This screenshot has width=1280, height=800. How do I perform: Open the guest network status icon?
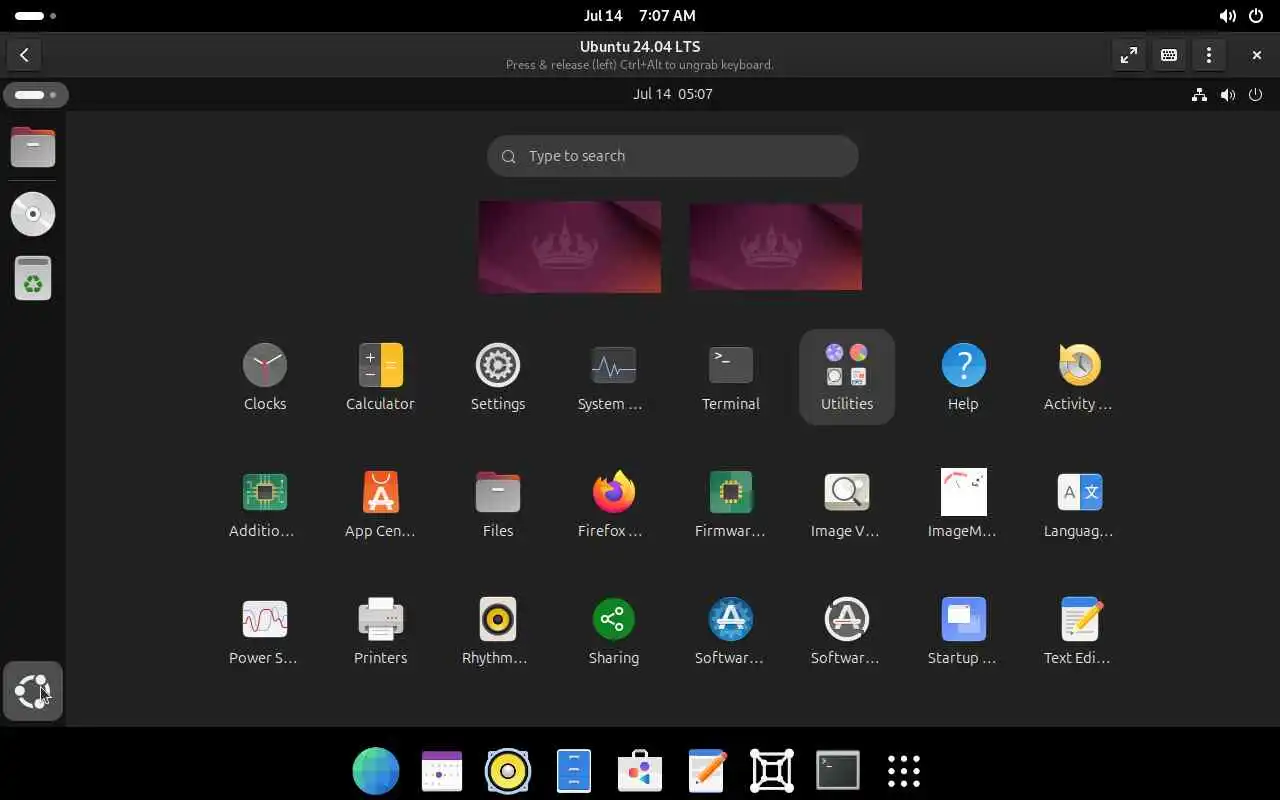1199,95
